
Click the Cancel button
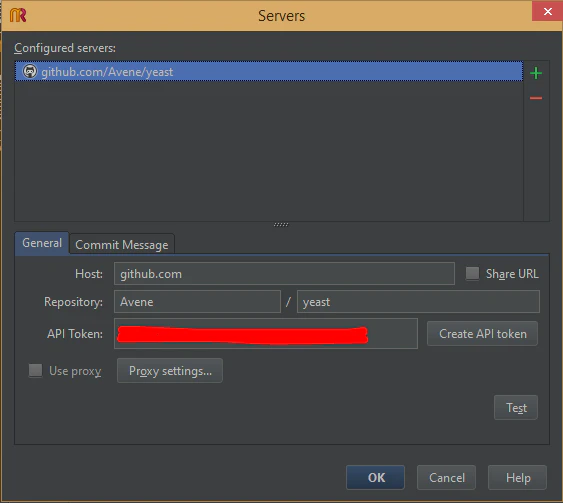446,478
